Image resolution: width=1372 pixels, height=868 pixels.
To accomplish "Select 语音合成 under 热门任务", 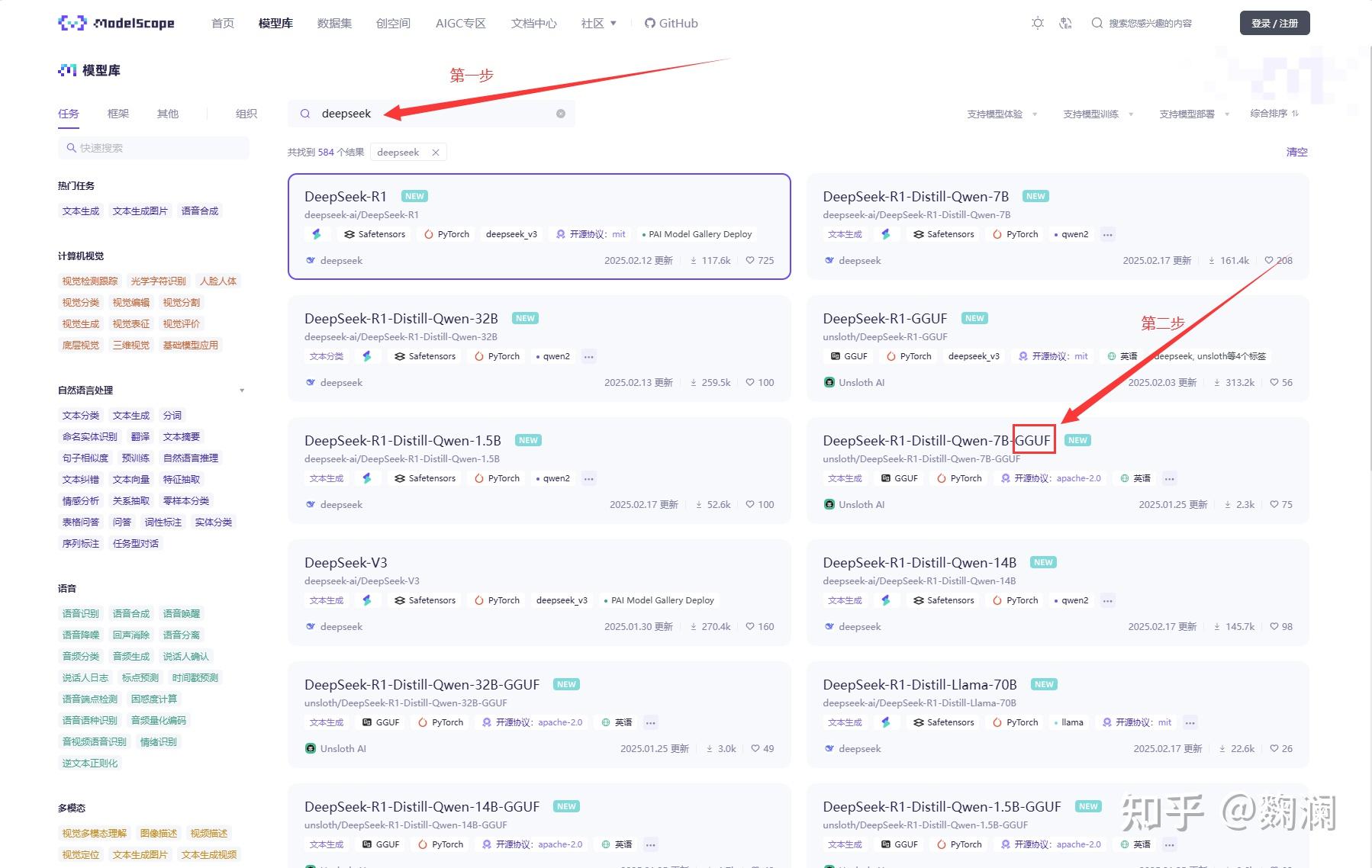I will (200, 211).
